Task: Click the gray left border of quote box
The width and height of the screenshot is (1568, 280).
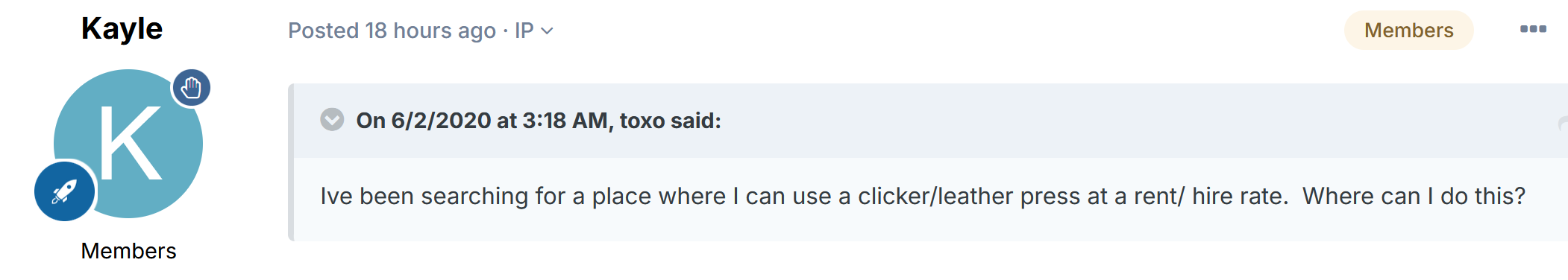Action: (x=291, y=162)
